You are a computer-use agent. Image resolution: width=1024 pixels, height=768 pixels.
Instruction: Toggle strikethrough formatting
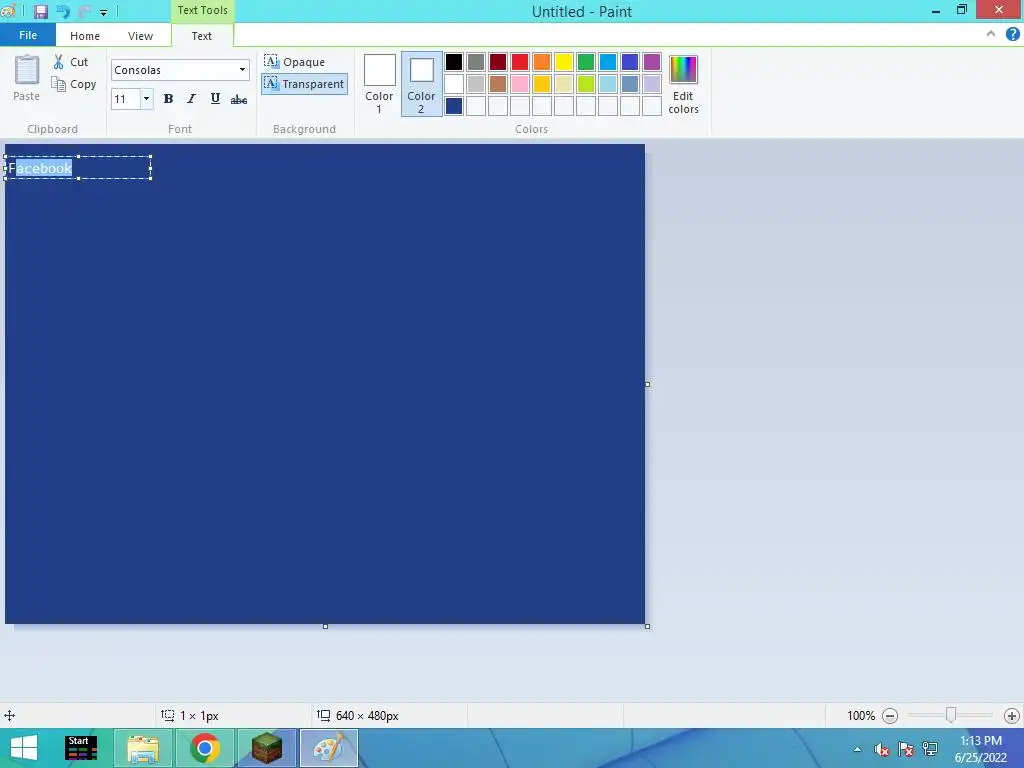tap(239, 99)
